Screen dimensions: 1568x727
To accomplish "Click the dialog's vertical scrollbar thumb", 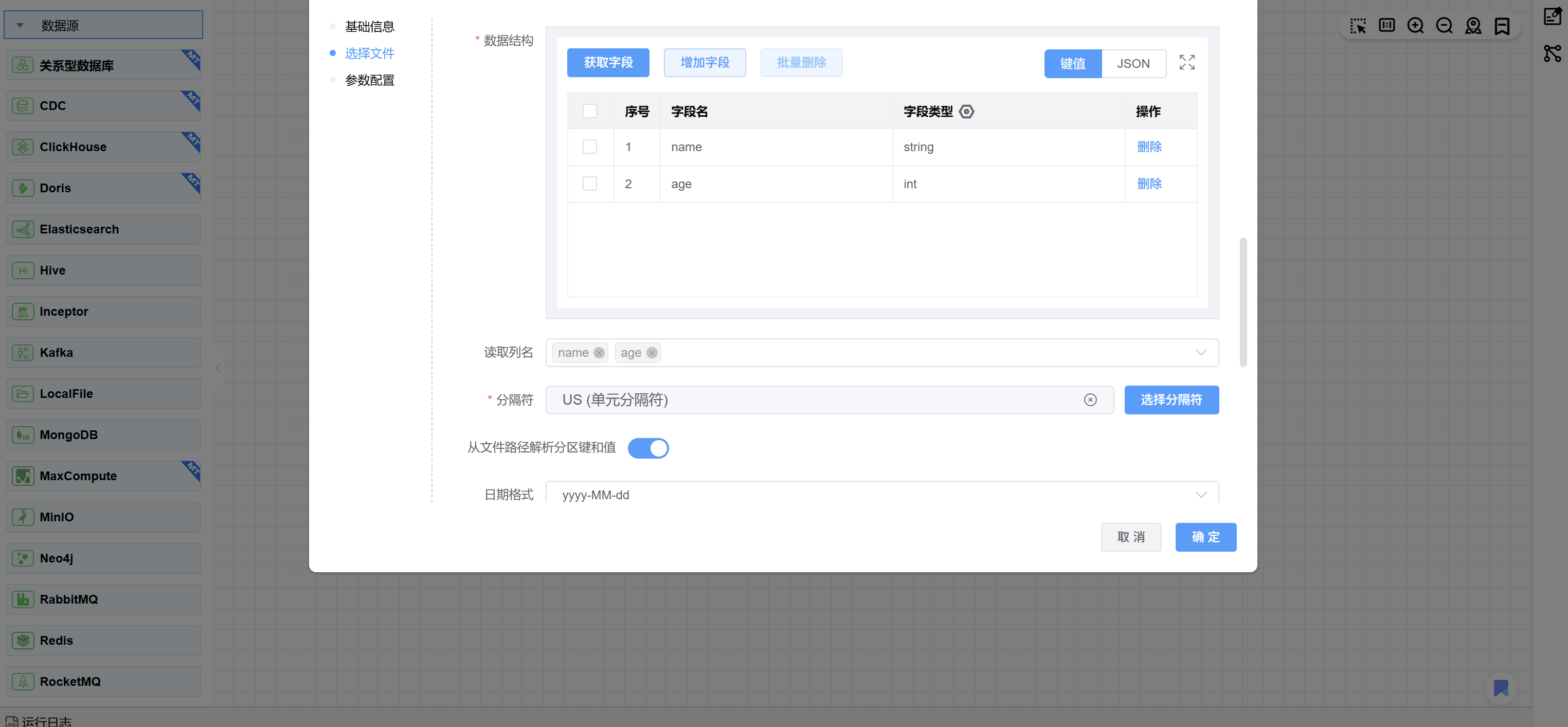I will pos(1243,302).
